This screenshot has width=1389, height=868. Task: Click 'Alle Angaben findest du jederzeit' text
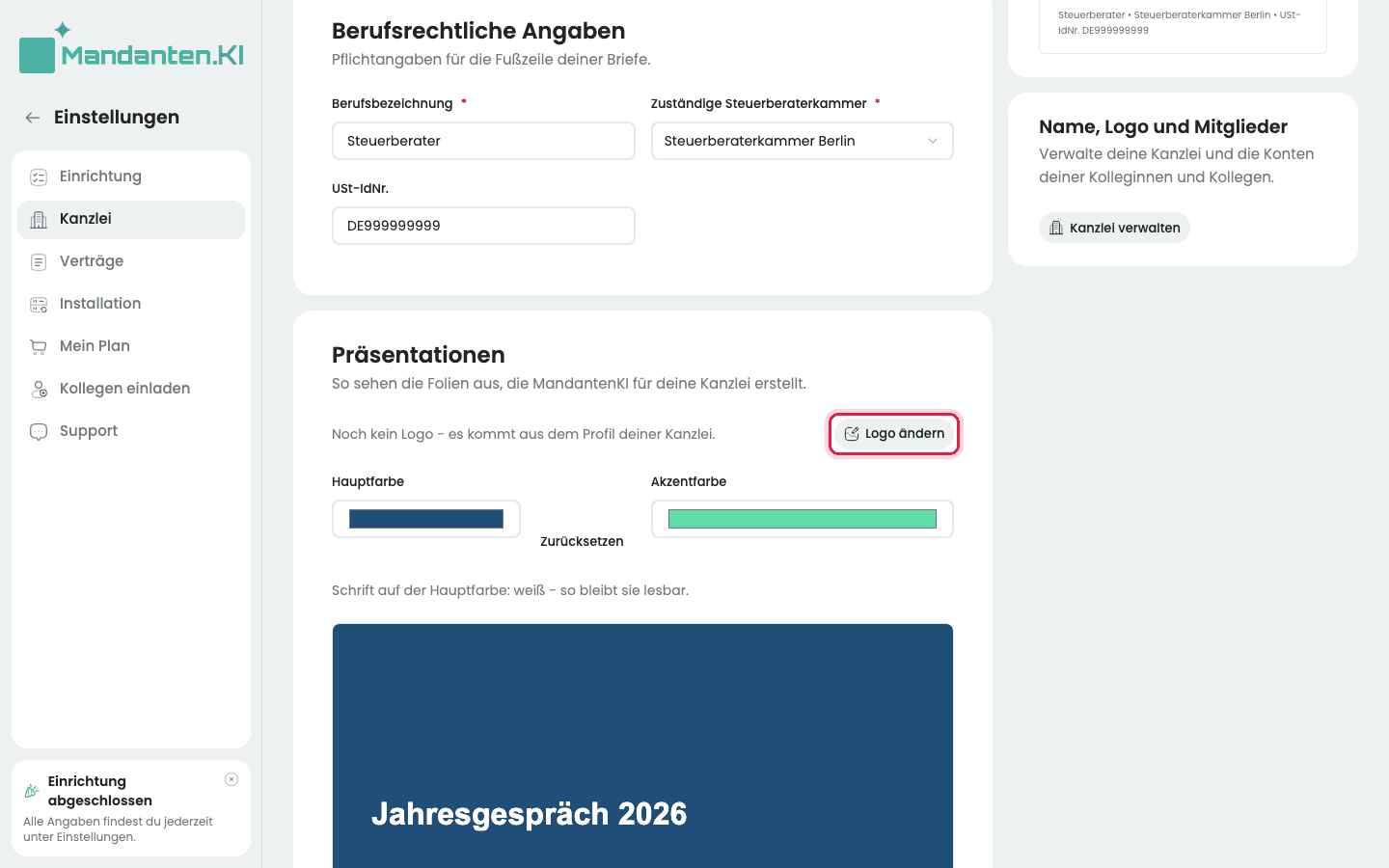coord(118,829)
